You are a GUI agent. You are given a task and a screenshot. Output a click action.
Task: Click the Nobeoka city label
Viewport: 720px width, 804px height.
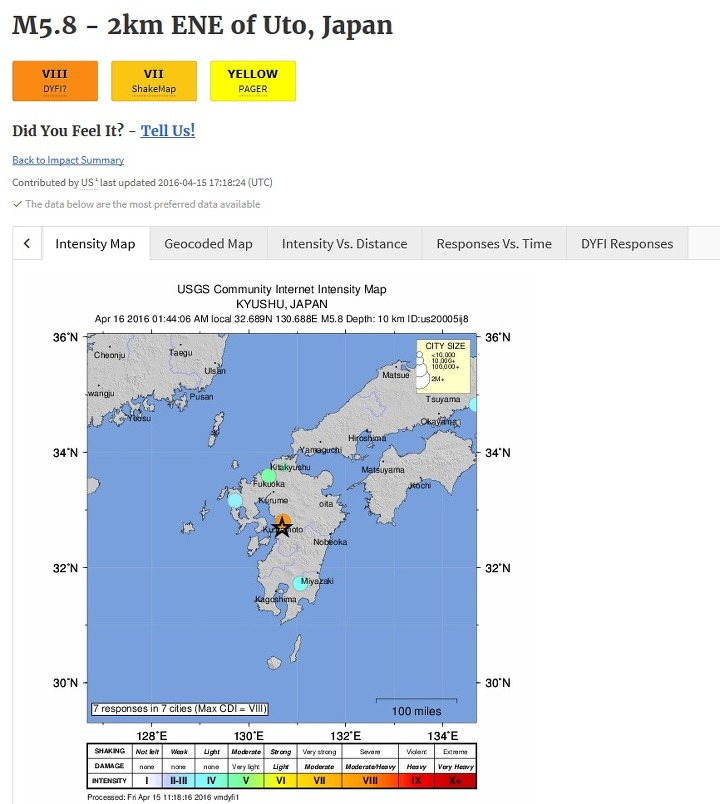[330, 542]
